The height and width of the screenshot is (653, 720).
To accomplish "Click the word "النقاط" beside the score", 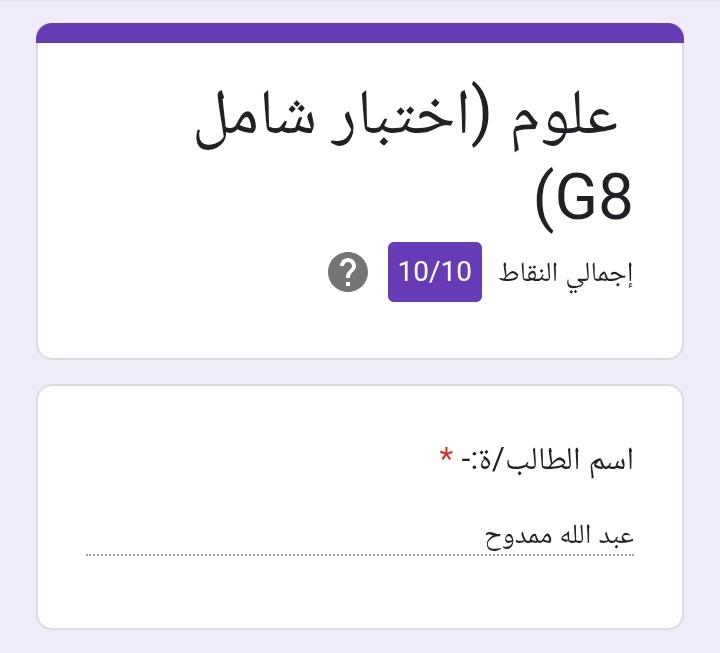I will pyautogui.click(x=533, y=273).
